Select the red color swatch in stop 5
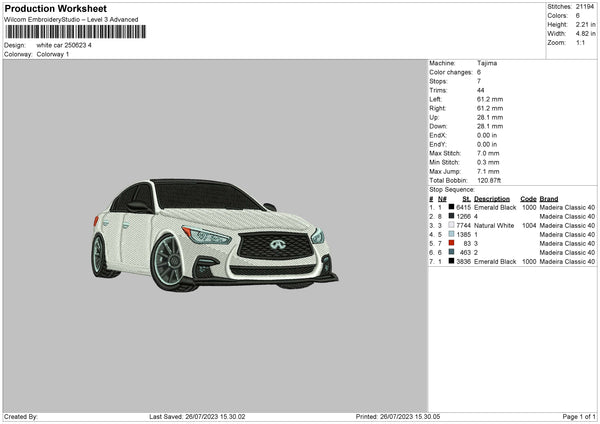 coord(452,243)
